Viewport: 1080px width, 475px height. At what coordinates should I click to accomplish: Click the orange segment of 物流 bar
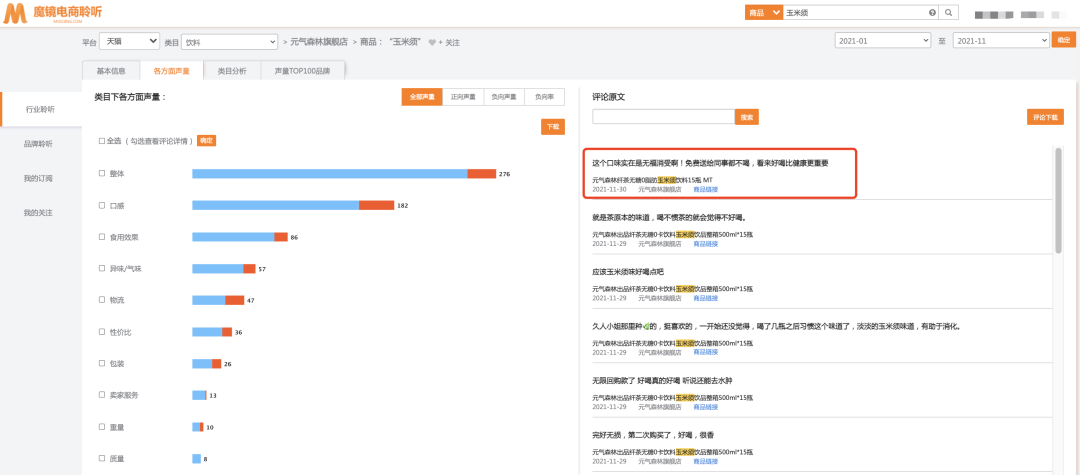tap(234, 300)
